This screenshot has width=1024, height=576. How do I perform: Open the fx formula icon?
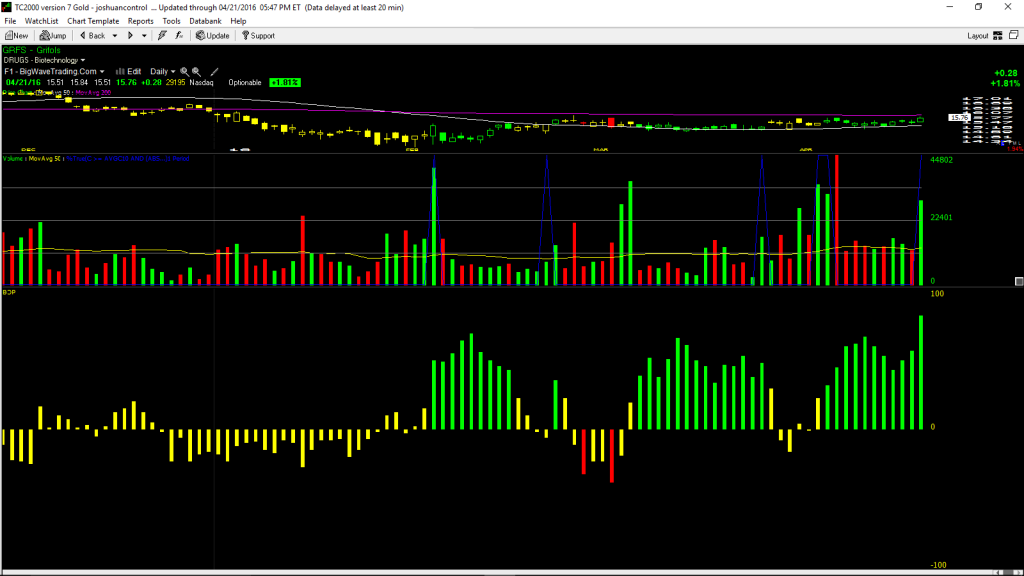tap(179, 36)
